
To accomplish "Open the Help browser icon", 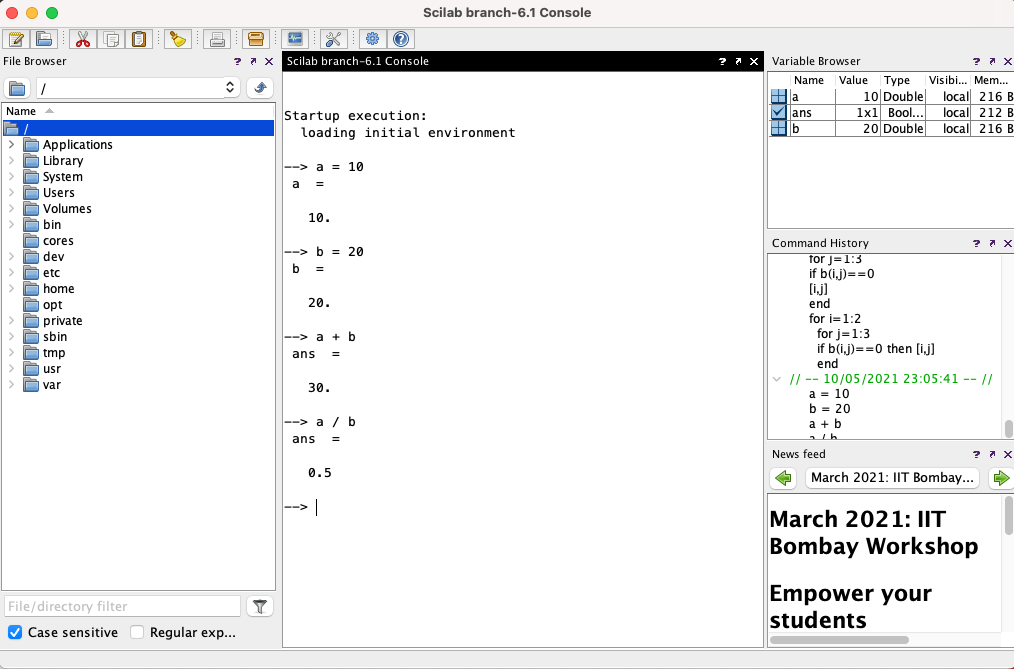I will tap(401, 39).
